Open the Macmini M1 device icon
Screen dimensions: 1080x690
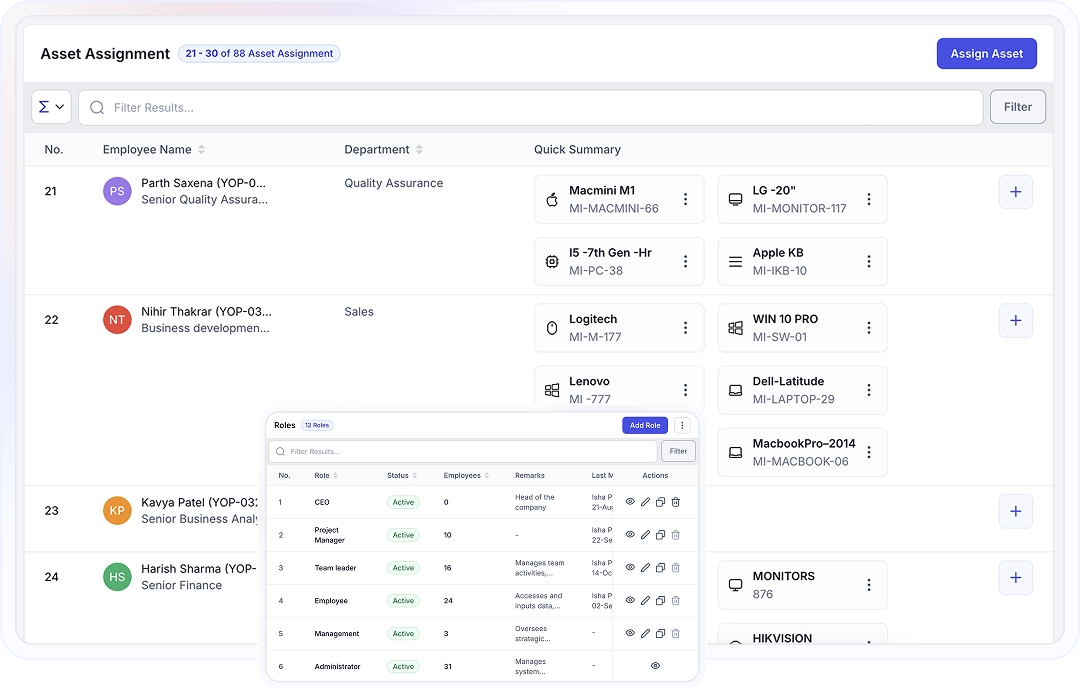(x=552, y=199)
